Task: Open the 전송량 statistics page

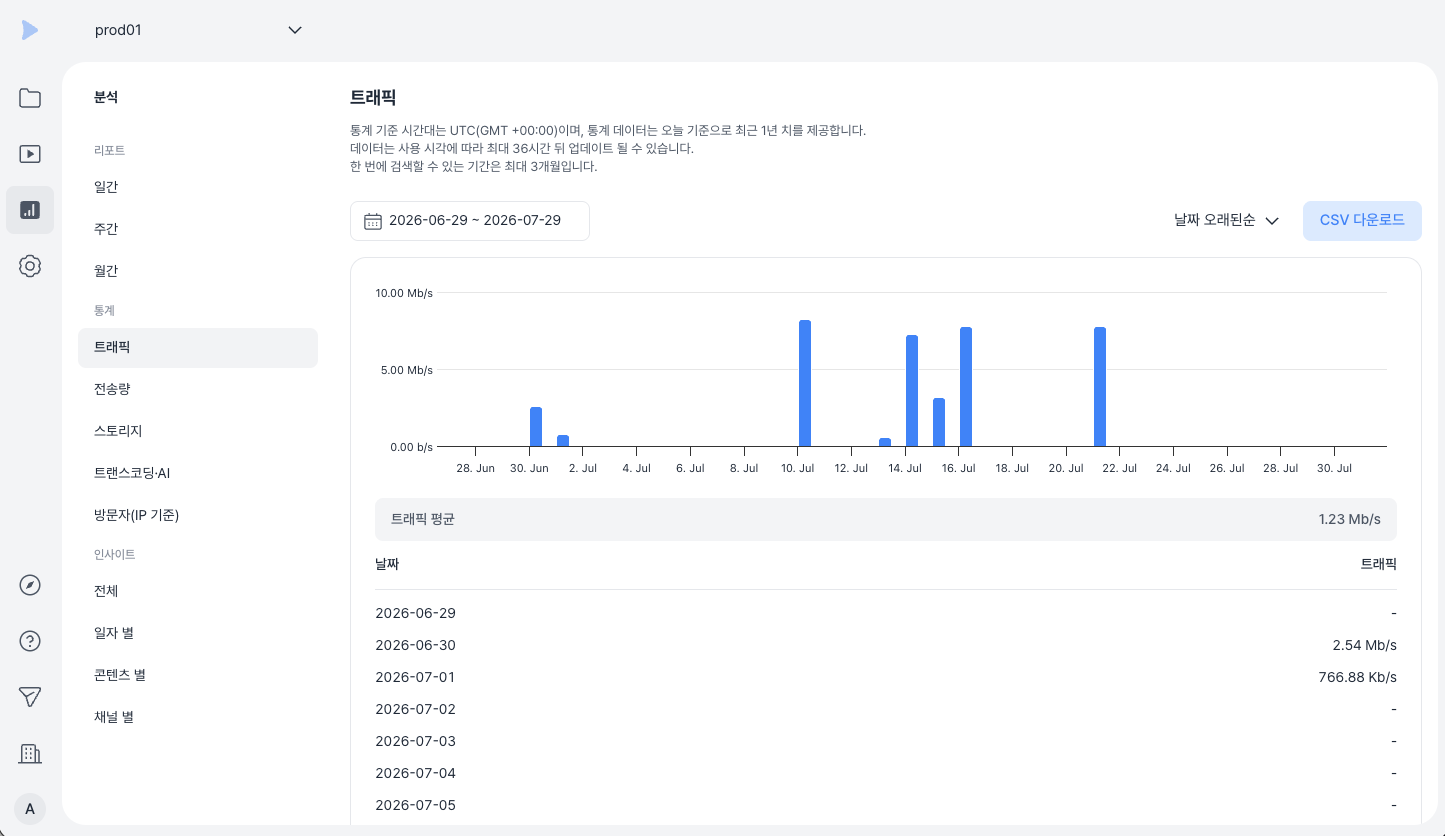Action: pos(198,389)
